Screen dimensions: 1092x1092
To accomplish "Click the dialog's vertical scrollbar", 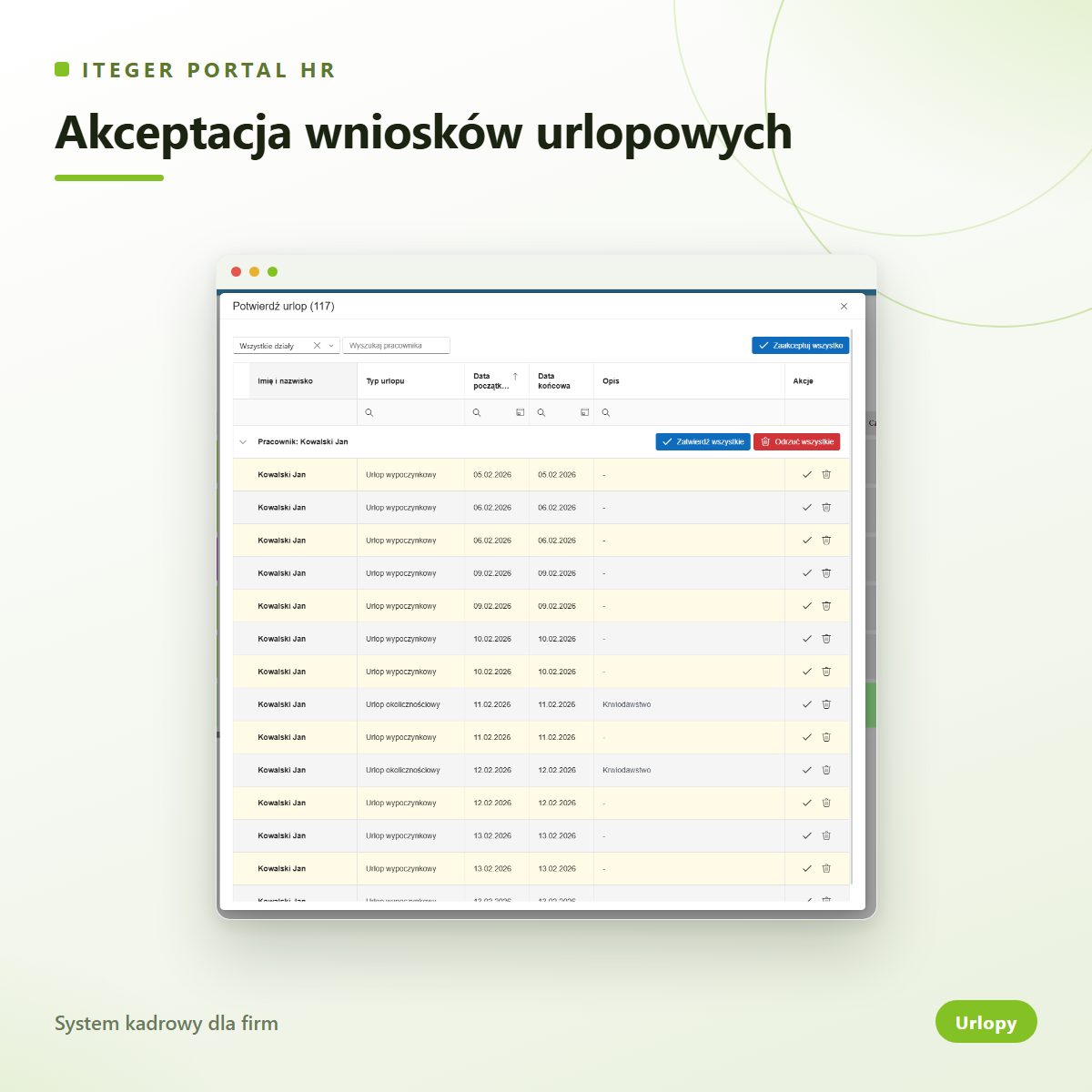I will coord(852,606).
